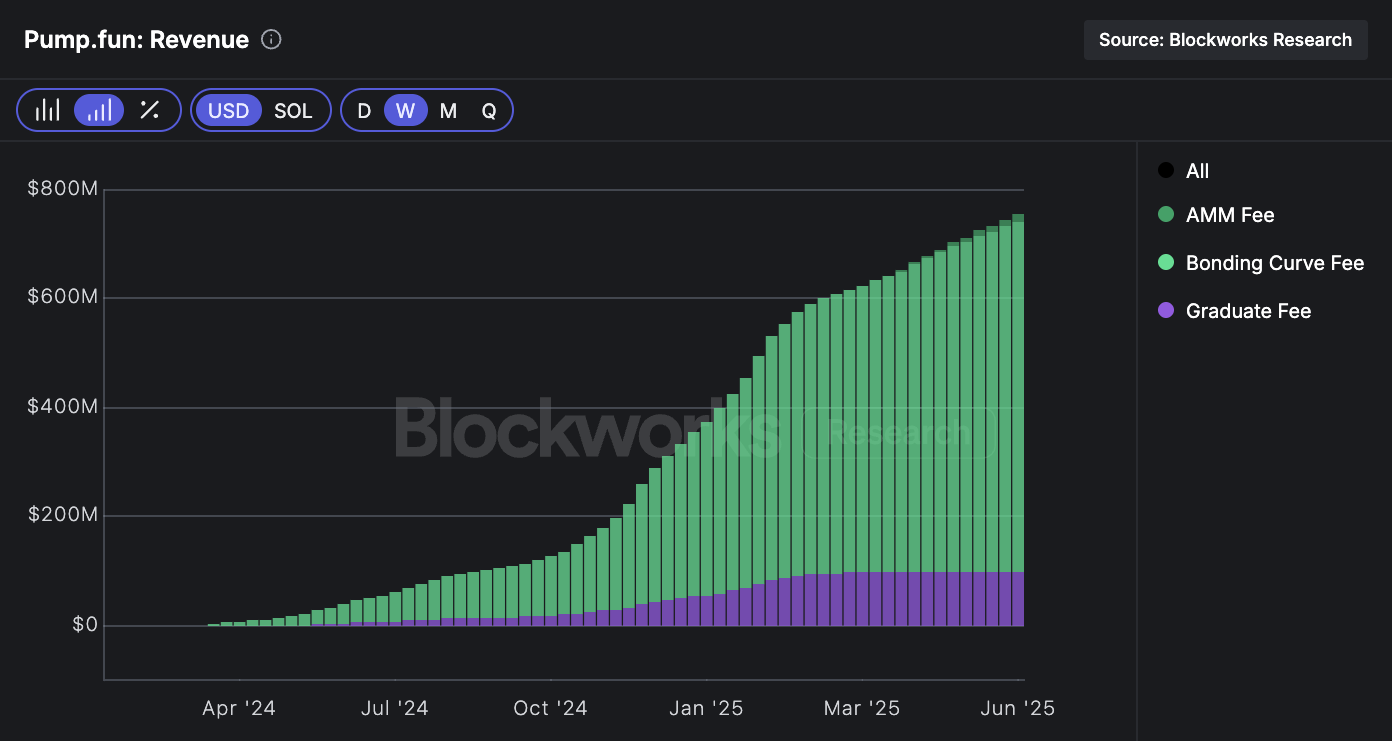
Task: Click the Oct '24 x-axis label
Action: point(550,708)
